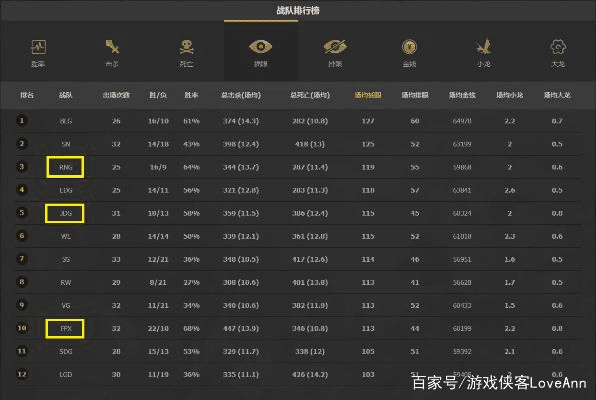Click LGD's average wards value 103
Viewport: 596px width, 400px height.
(x=368, y=375)
